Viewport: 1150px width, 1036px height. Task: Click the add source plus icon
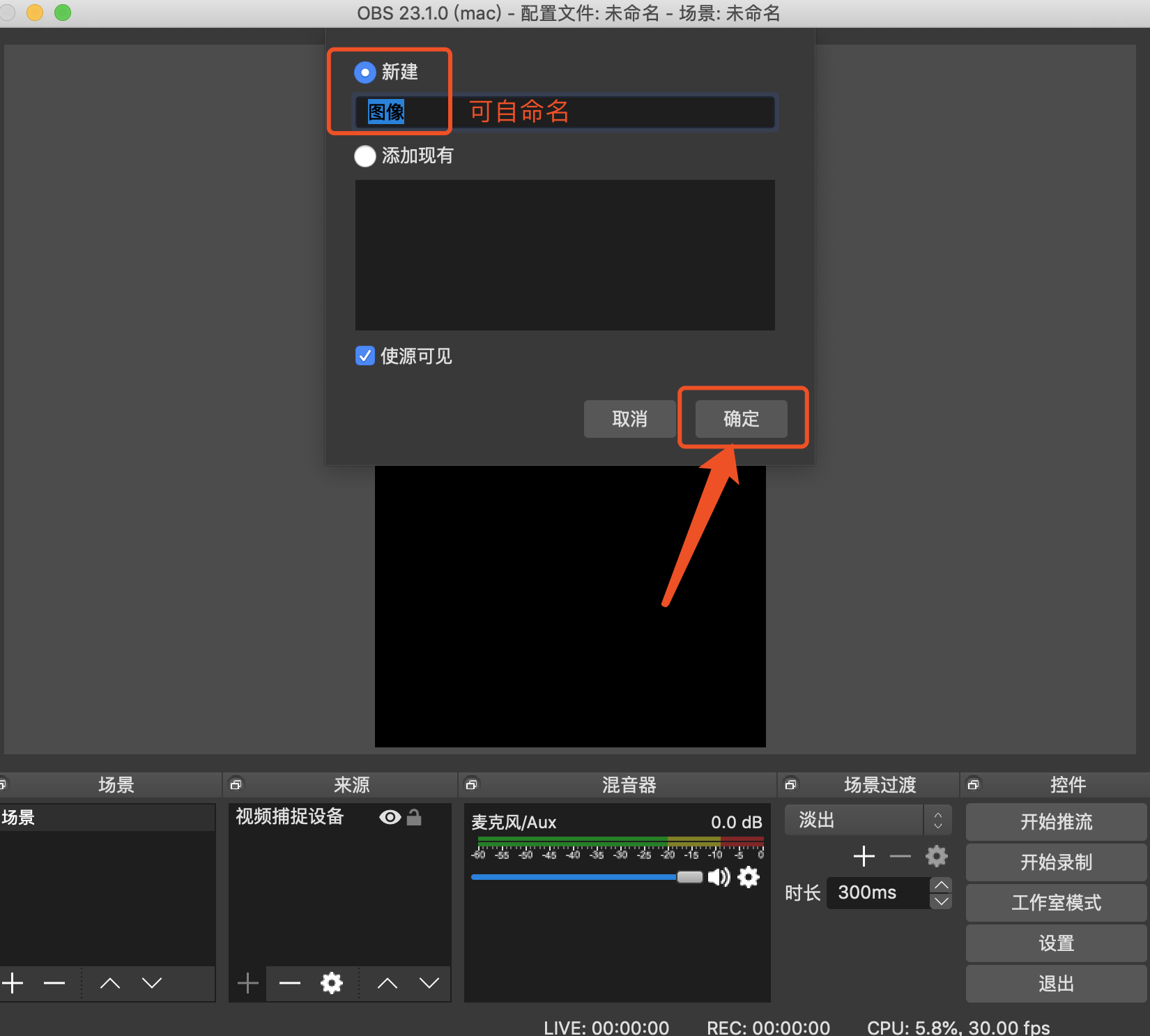[248, 983]
